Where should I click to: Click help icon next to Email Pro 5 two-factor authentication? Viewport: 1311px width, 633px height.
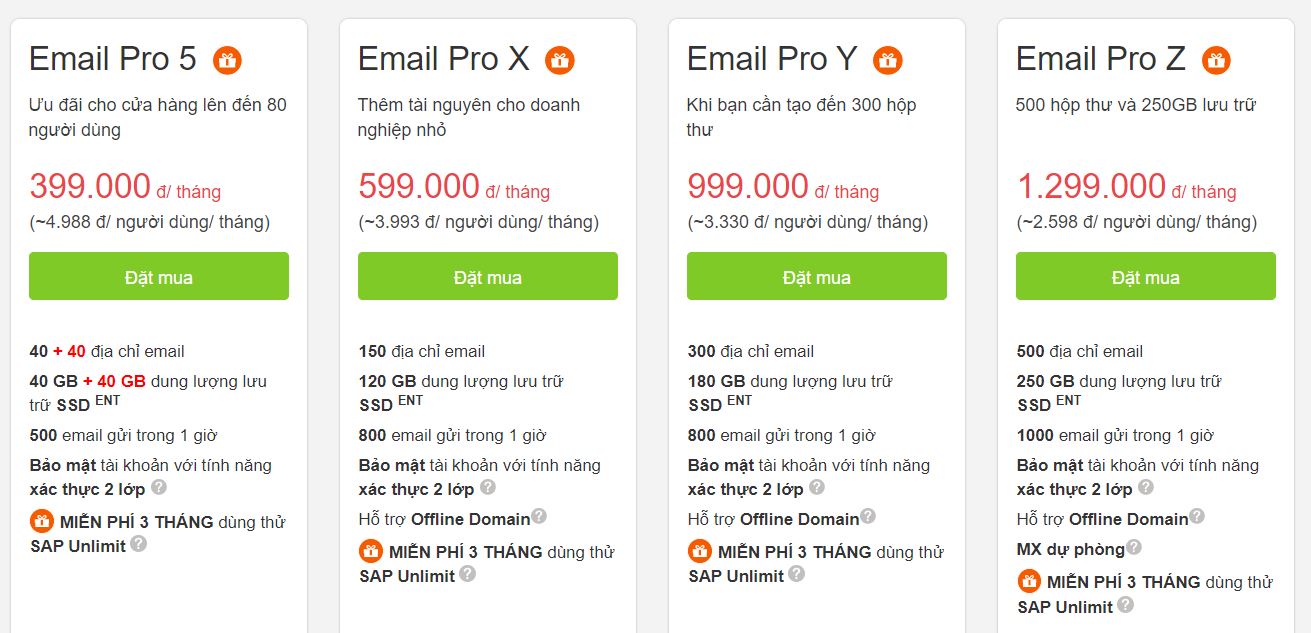(158, 488)
